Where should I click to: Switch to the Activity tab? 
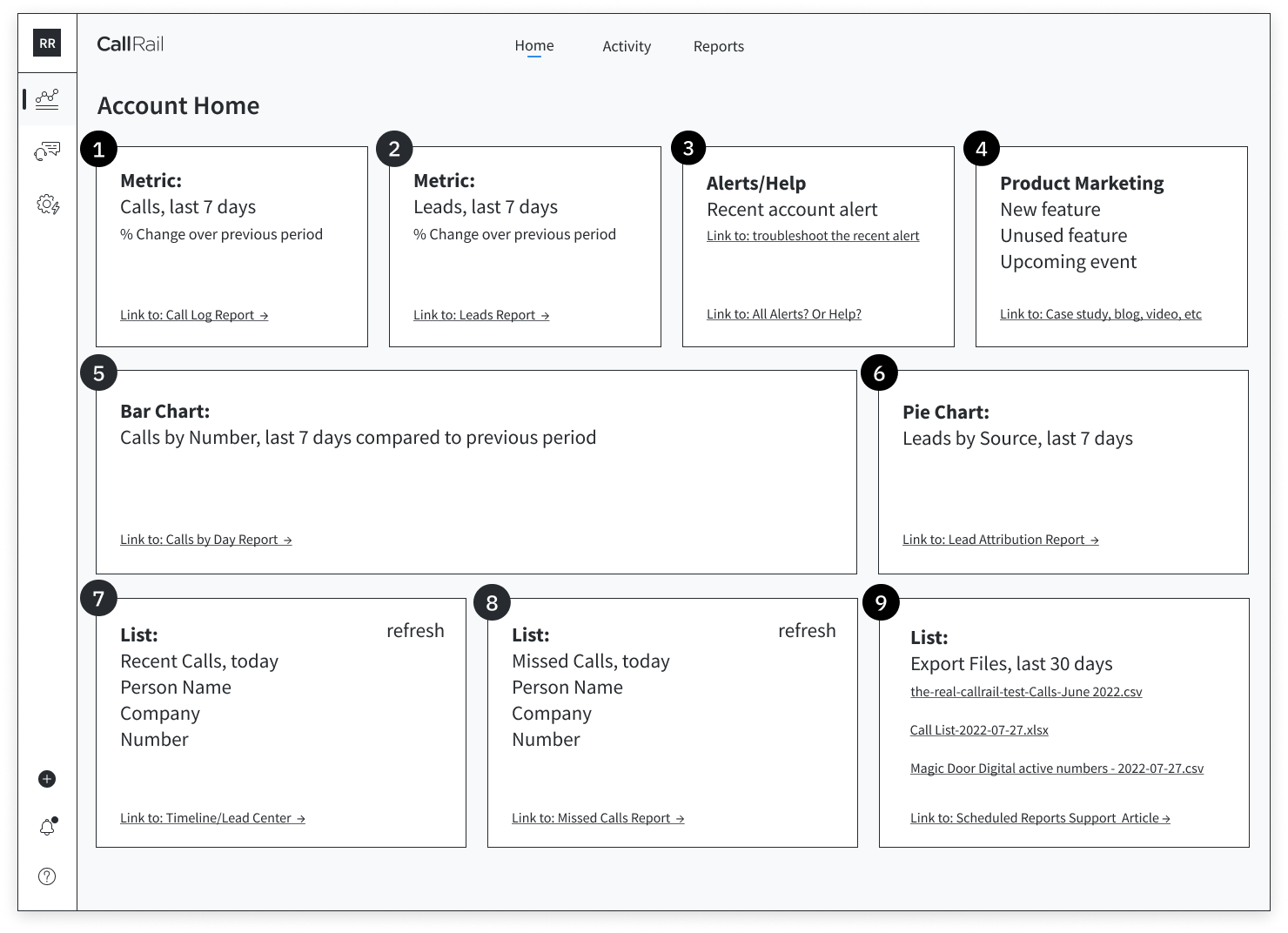(627, 47)
